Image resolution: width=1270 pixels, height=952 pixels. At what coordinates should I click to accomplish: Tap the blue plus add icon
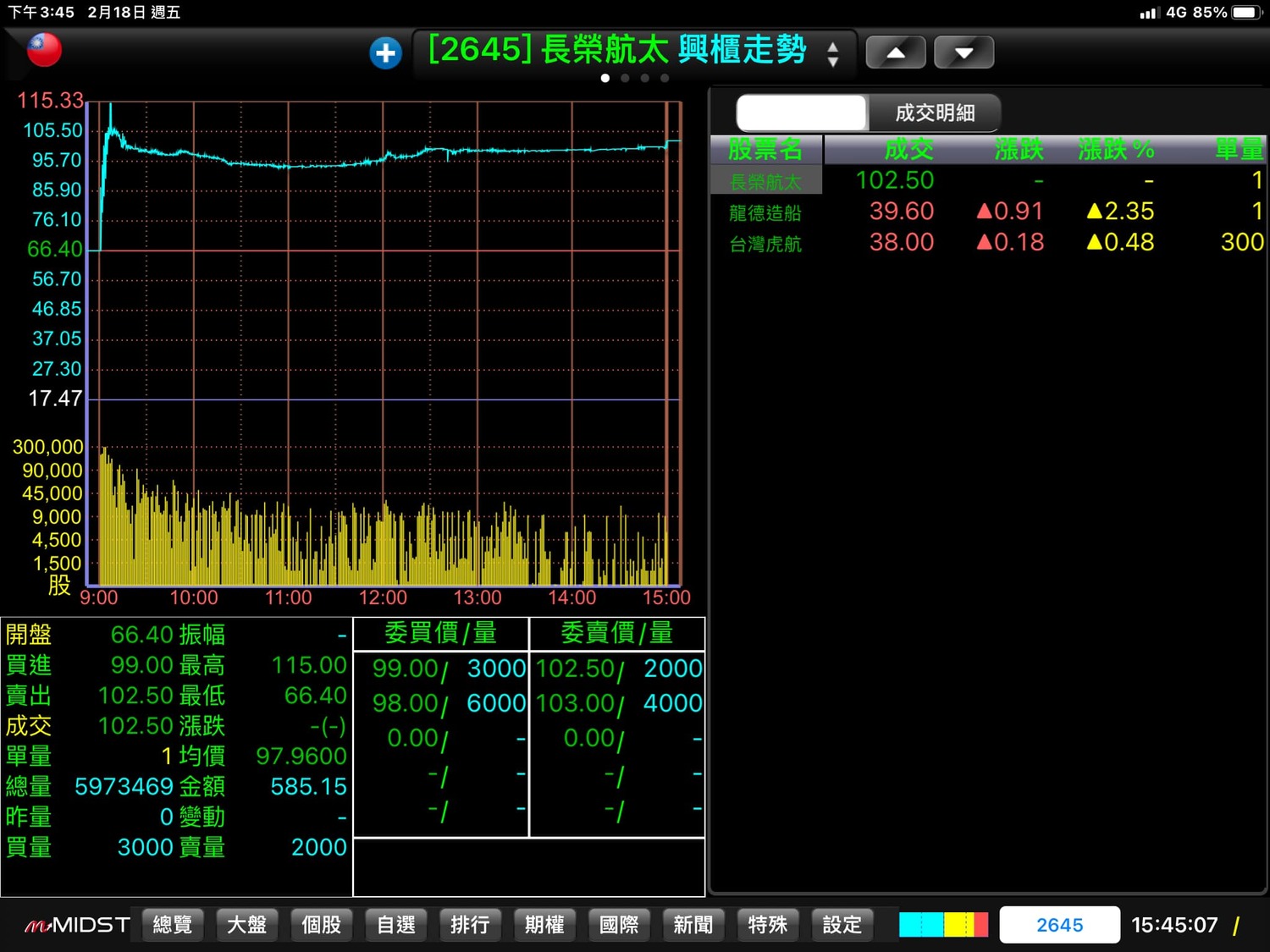pyautogui.click(x=385, y=53)
